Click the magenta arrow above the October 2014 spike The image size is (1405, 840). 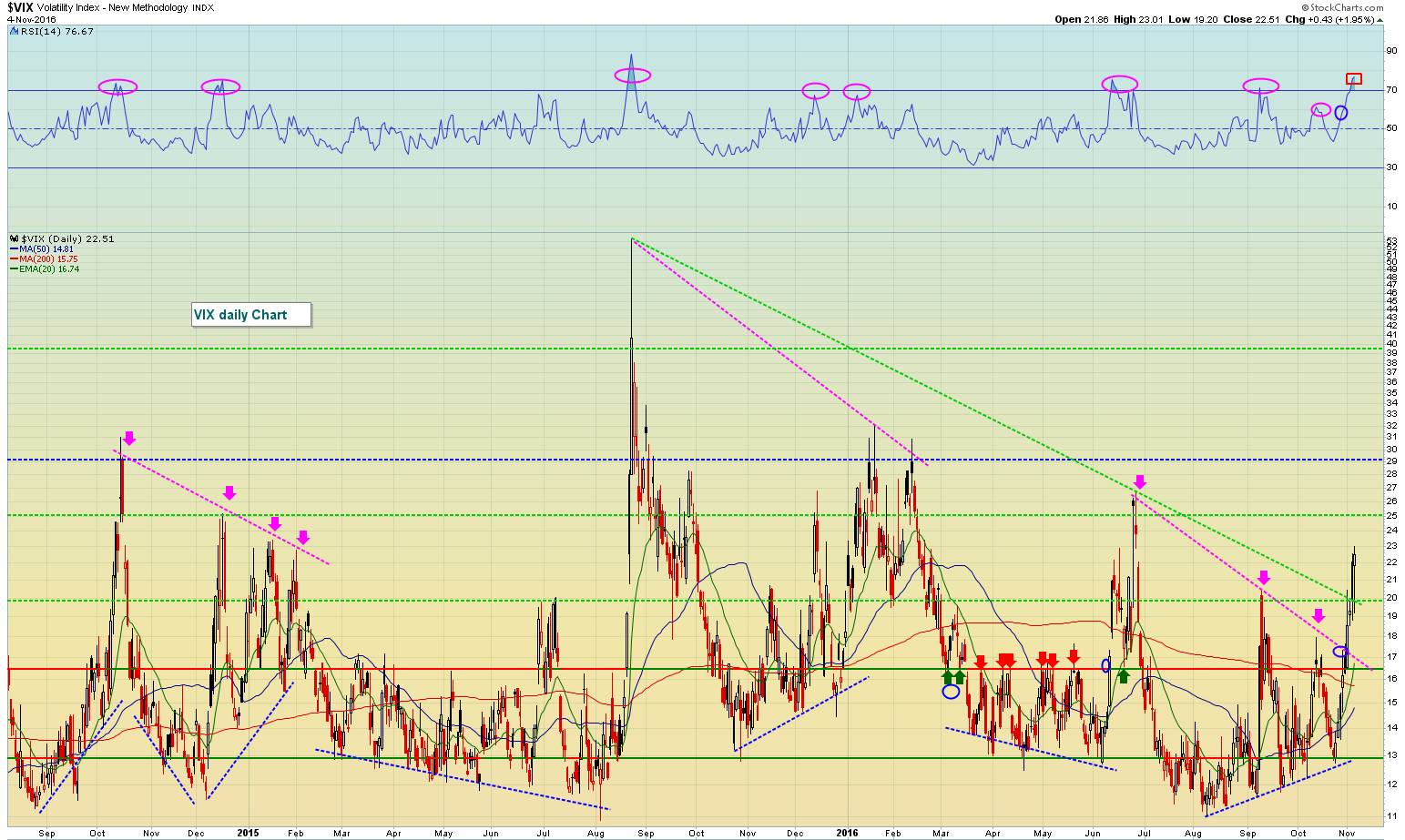[x=128, y=438]
